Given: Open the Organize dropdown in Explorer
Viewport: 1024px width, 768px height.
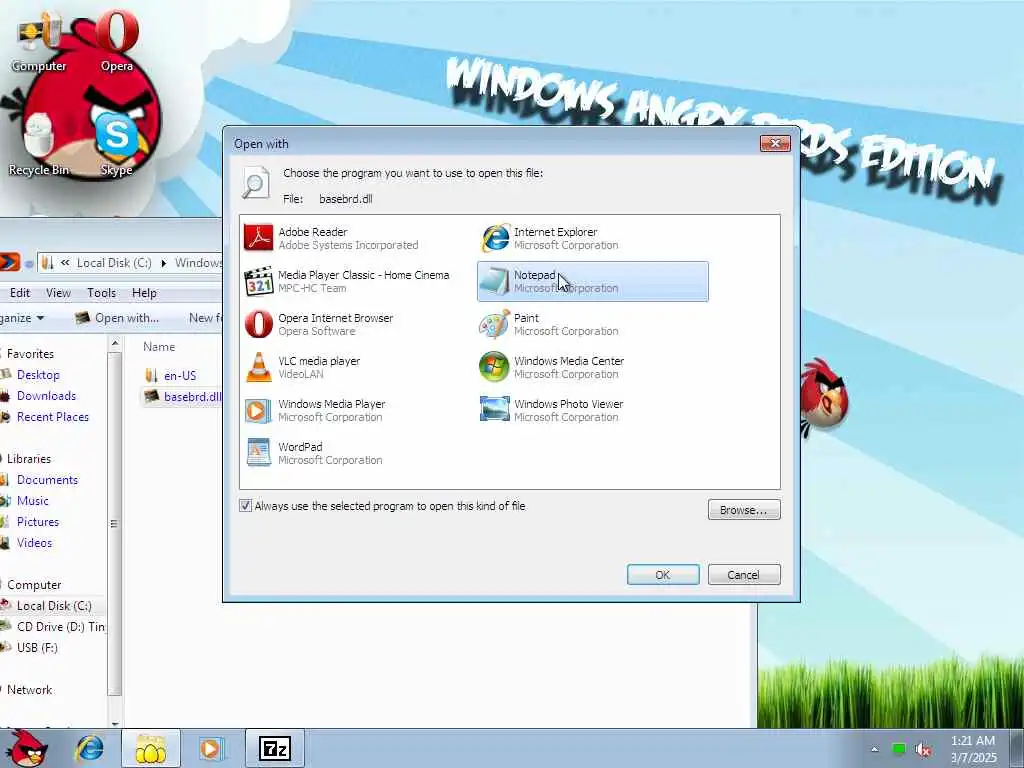Looking at the screenshot, I should click(x=22, y=318).
